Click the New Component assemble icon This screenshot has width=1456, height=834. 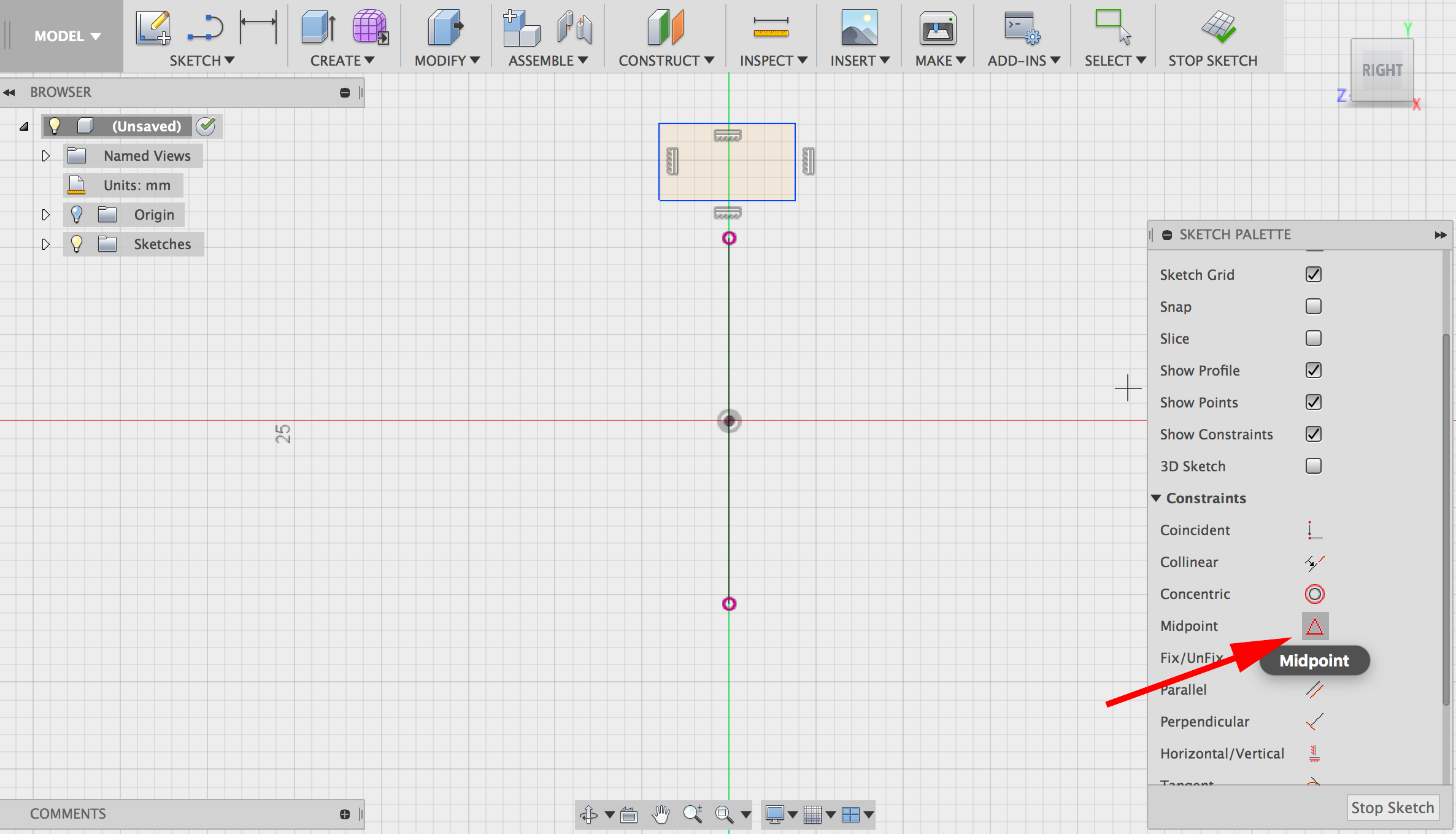pos(521,28)
